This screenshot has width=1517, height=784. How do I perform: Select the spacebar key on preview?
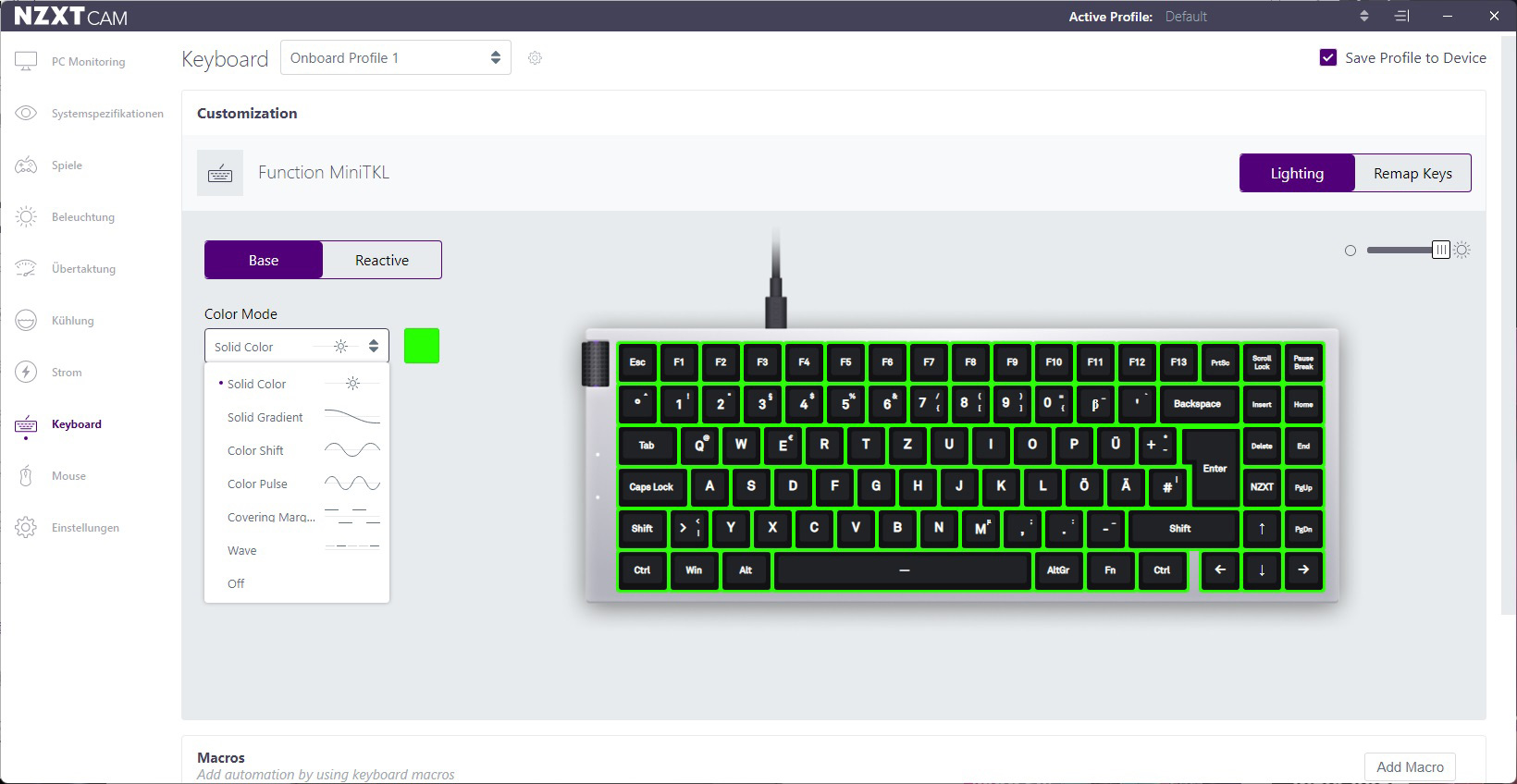tap(904, 570)
